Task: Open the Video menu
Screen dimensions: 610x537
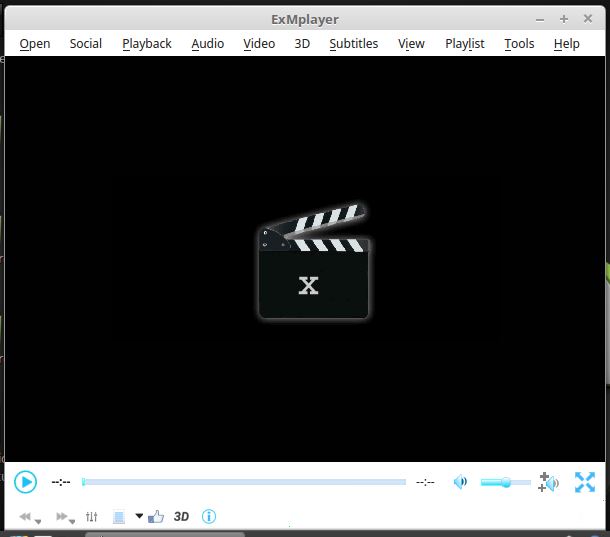Action: tap(259, 44)
